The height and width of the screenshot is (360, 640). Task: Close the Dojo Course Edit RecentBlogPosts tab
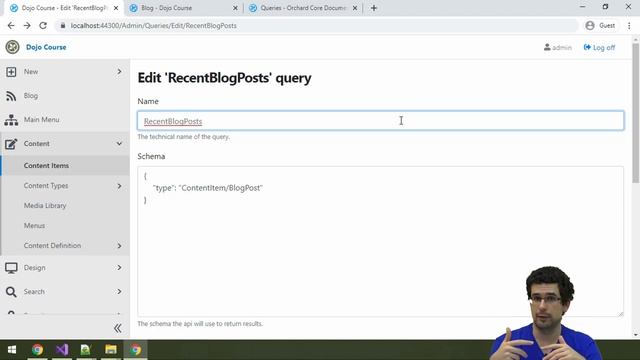point(116,8)
